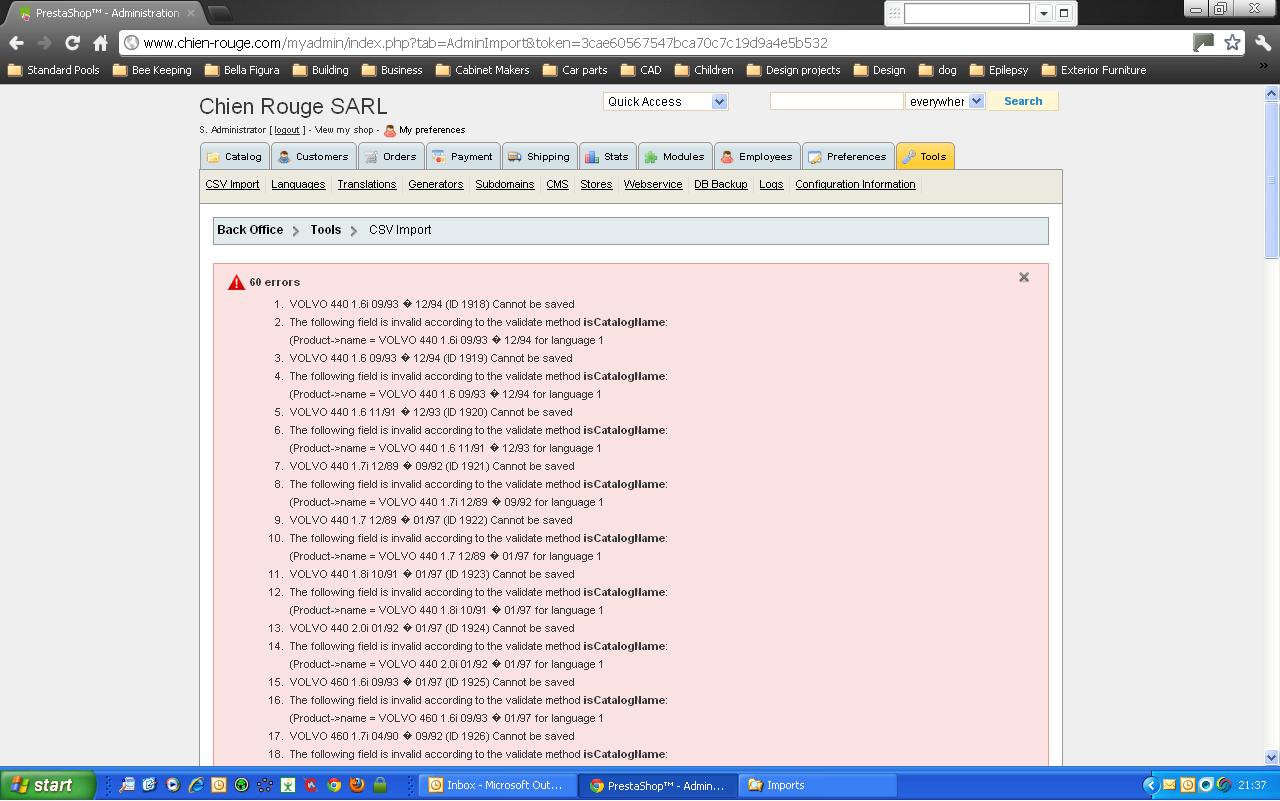Open the Design projects bookmark folder
The image size is (1280, 801).
coord(794,71)
